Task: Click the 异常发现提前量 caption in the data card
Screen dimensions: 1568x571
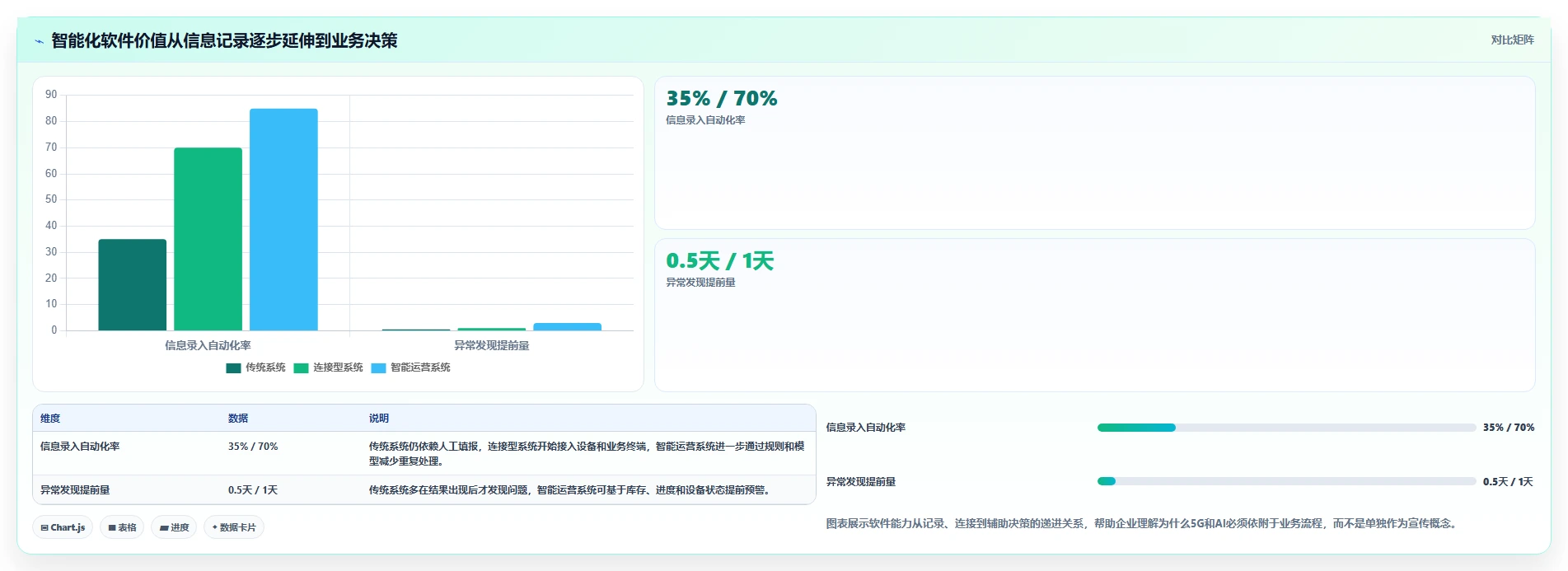Action: click(700, 283)
